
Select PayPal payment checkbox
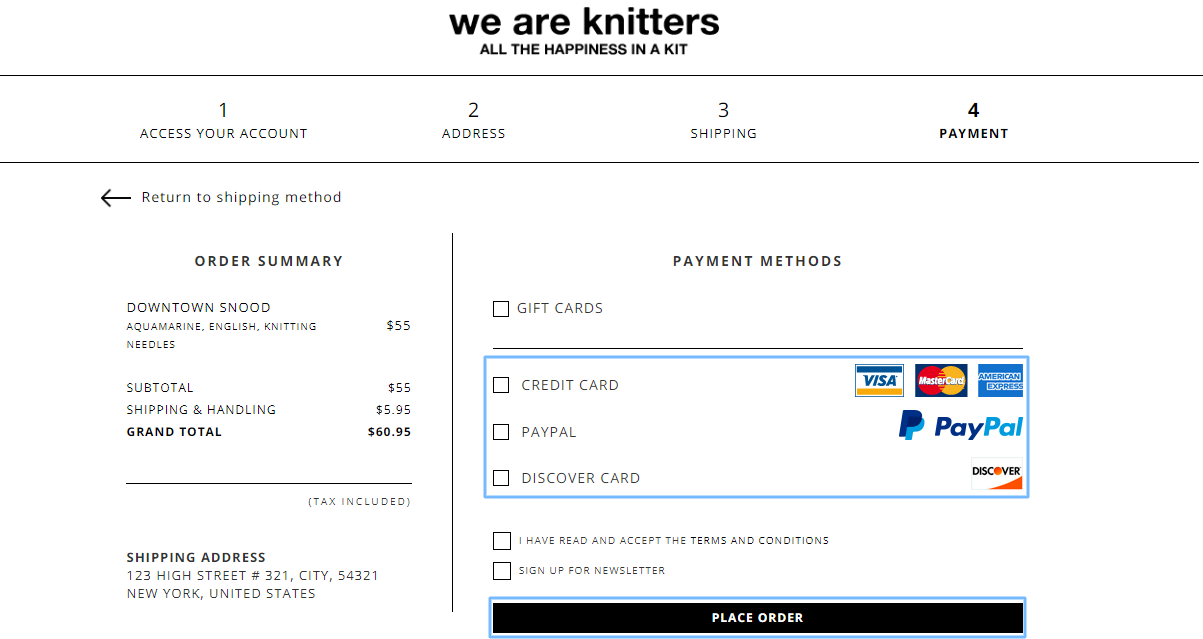tap(501, 432)
